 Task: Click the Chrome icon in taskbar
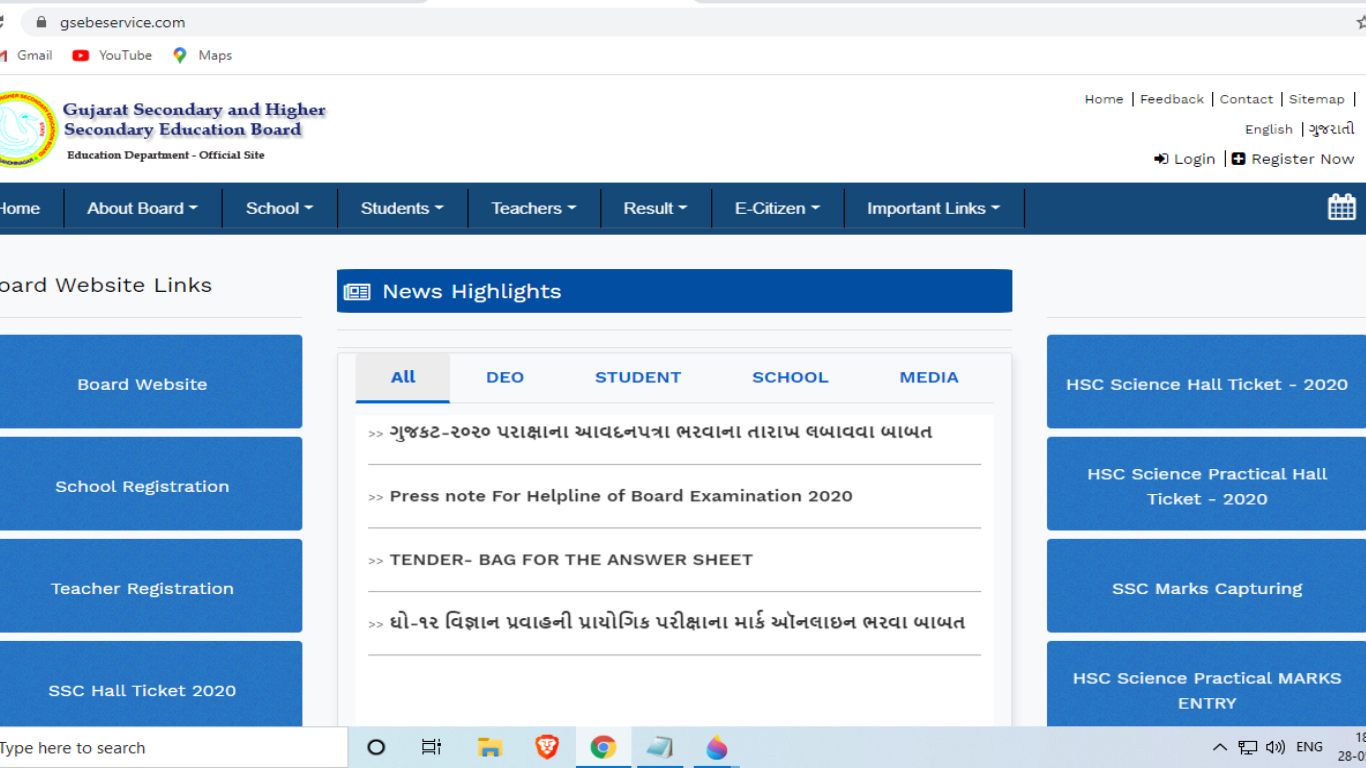pos(603,747)
